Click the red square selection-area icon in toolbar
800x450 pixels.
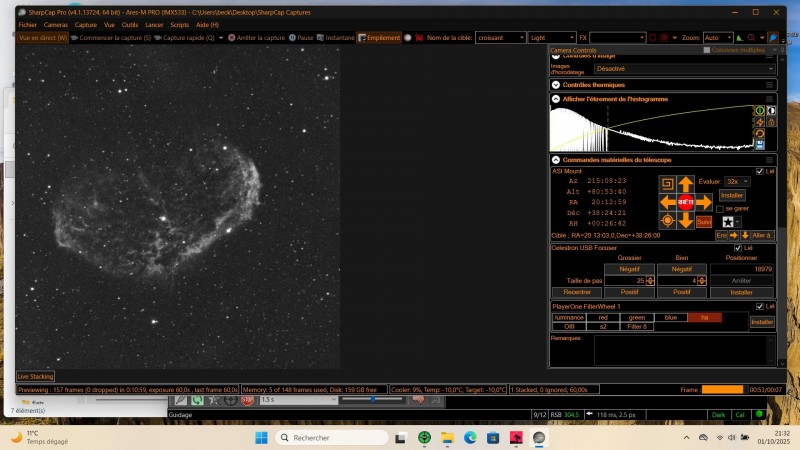652,38
